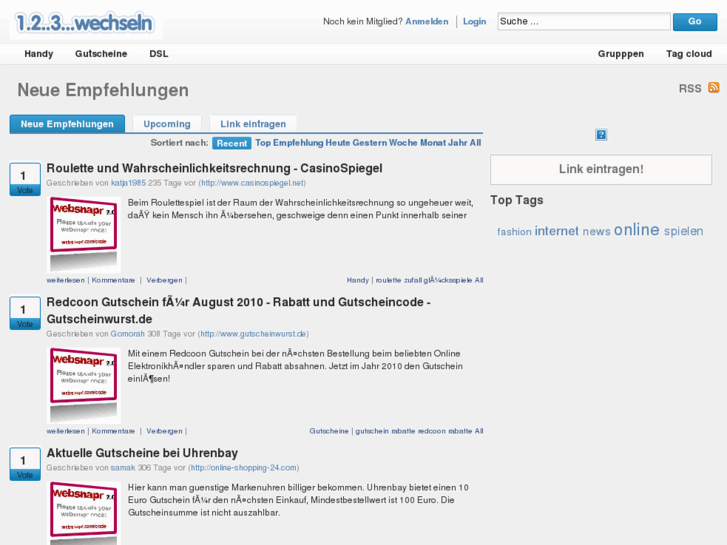Open the spielen top tag
Screen dimensions: 727x545
[683, 231]
